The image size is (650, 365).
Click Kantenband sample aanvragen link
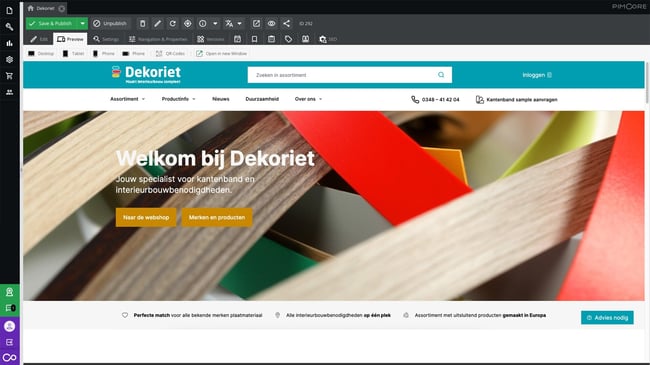click(517, 100)
